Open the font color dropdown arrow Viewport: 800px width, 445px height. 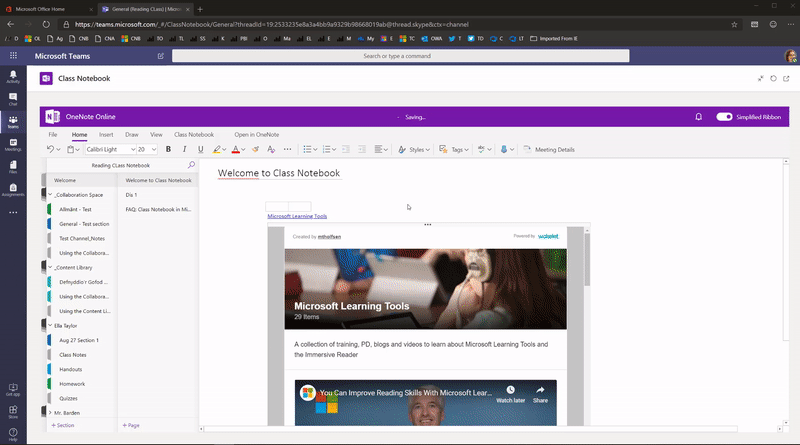pyautogui.click(x=243, y=150)
